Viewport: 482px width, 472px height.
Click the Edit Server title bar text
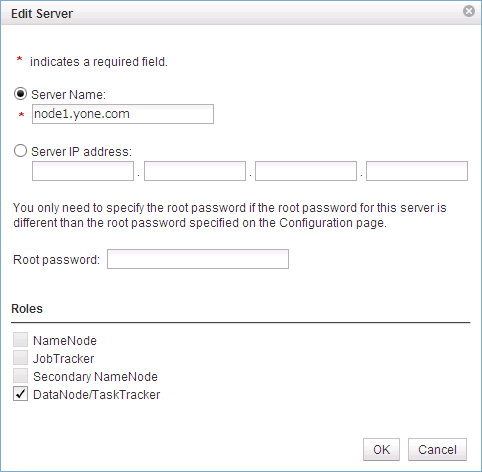(x=42, y=14)
